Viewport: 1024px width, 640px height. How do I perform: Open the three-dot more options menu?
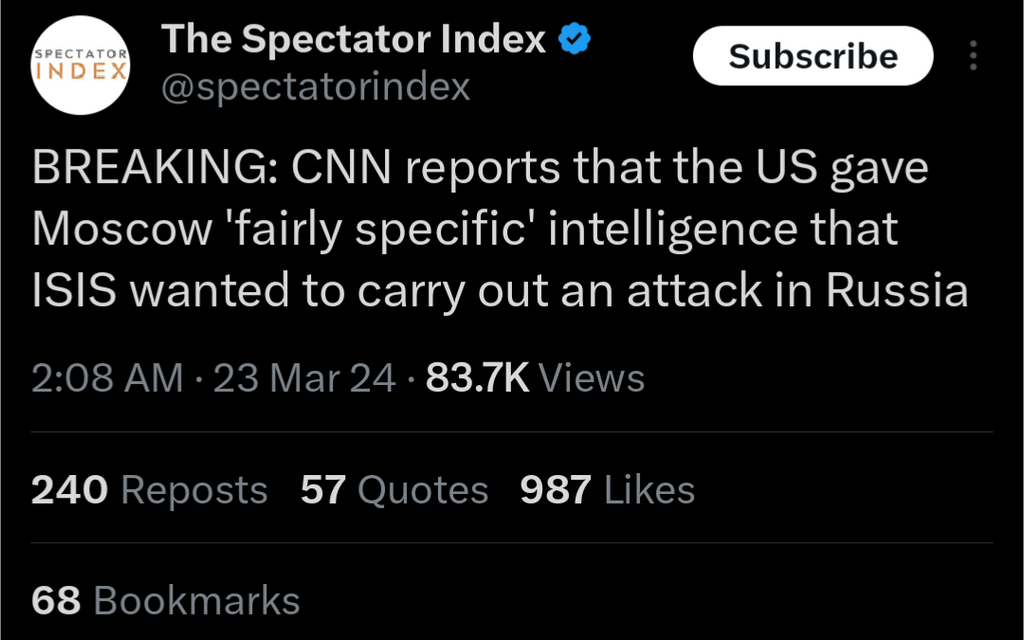tap(973, 56)
